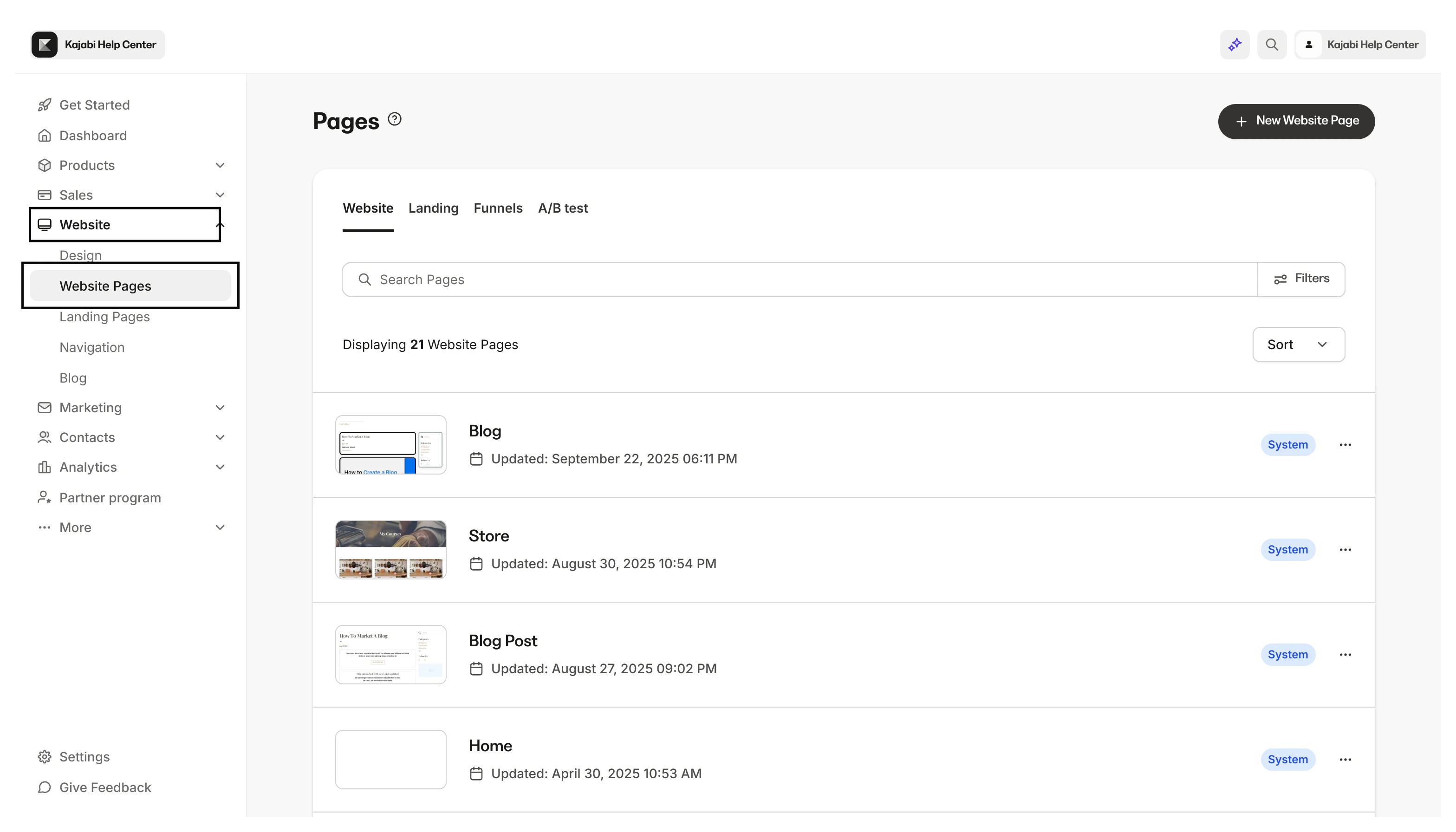
Task: Open the three-dot menu on the Blog row
Action: click(1345, 444)
